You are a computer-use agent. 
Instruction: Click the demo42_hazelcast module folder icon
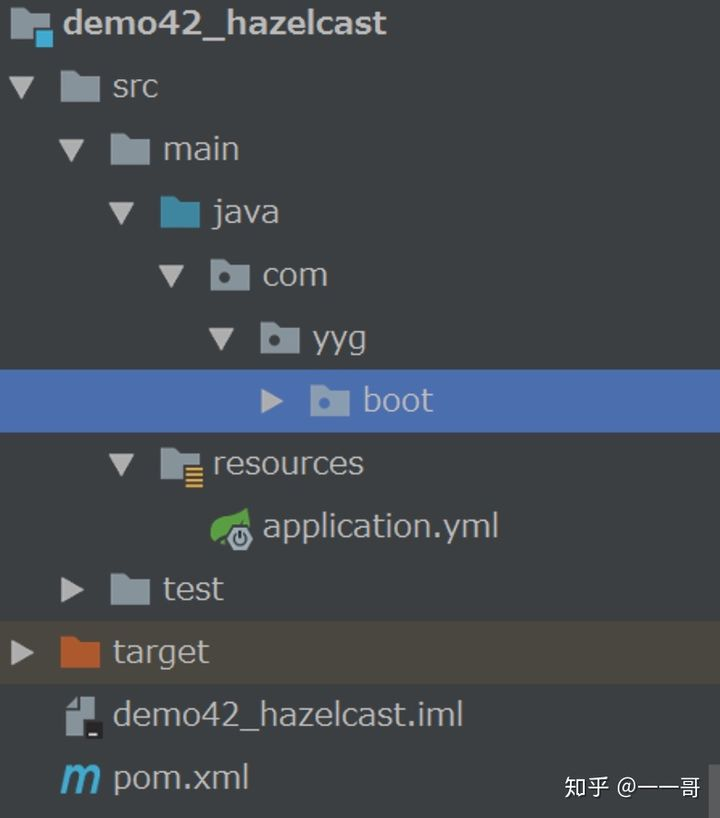coord(31,27)
